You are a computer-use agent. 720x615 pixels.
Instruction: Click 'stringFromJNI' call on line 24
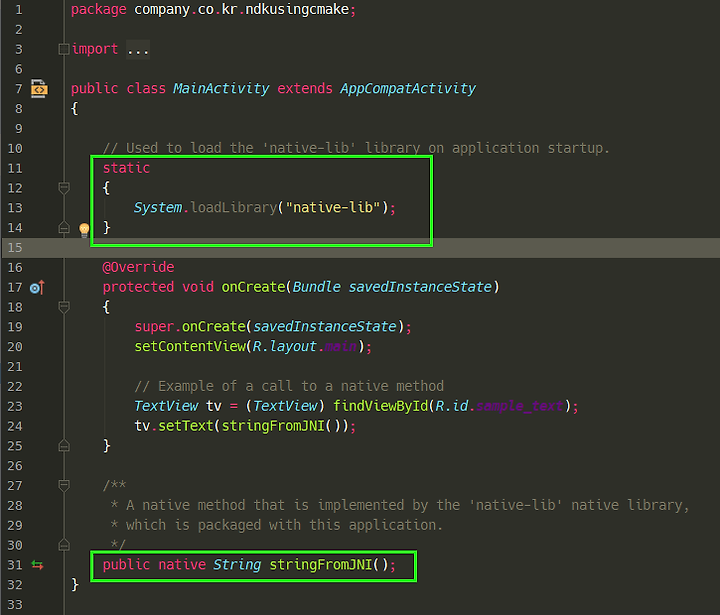click(273, 425)
